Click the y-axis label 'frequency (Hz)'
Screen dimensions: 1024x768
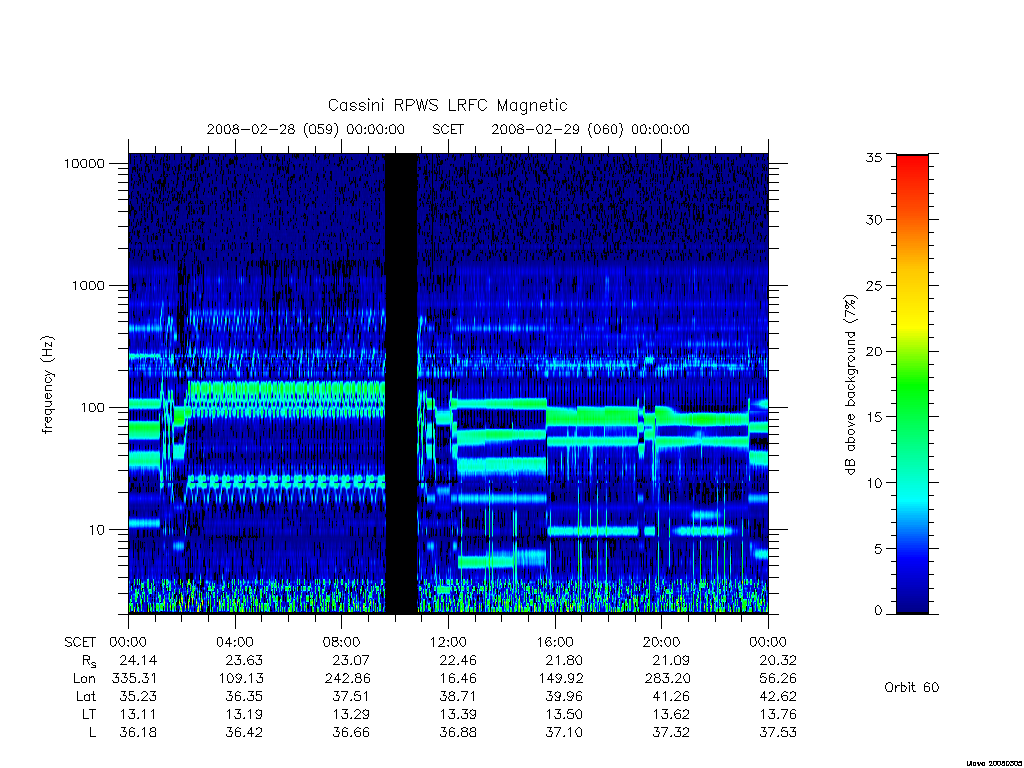(x=48, y=385)
